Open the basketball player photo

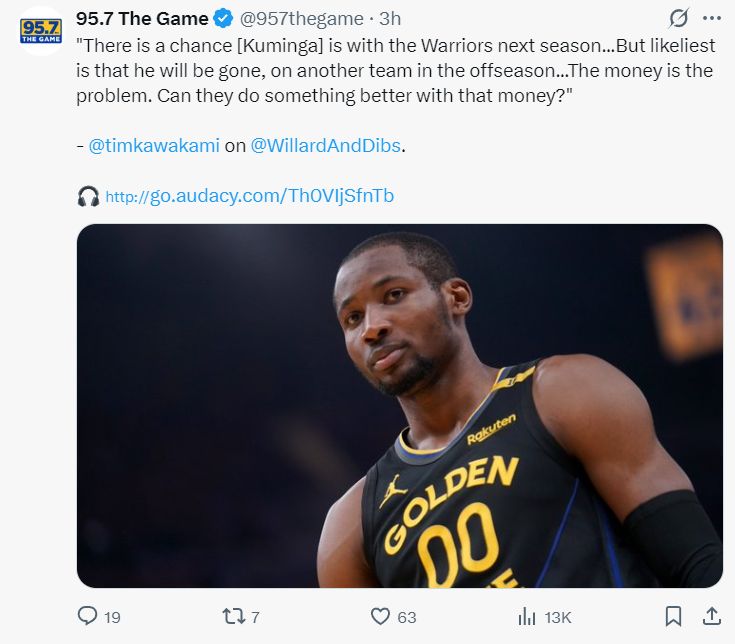click(x=399, y=406)
